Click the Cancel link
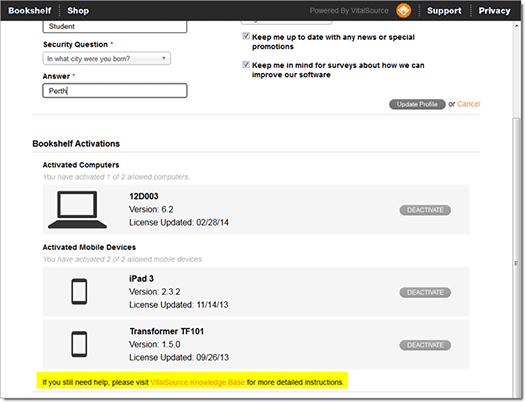 coord(469,104)
